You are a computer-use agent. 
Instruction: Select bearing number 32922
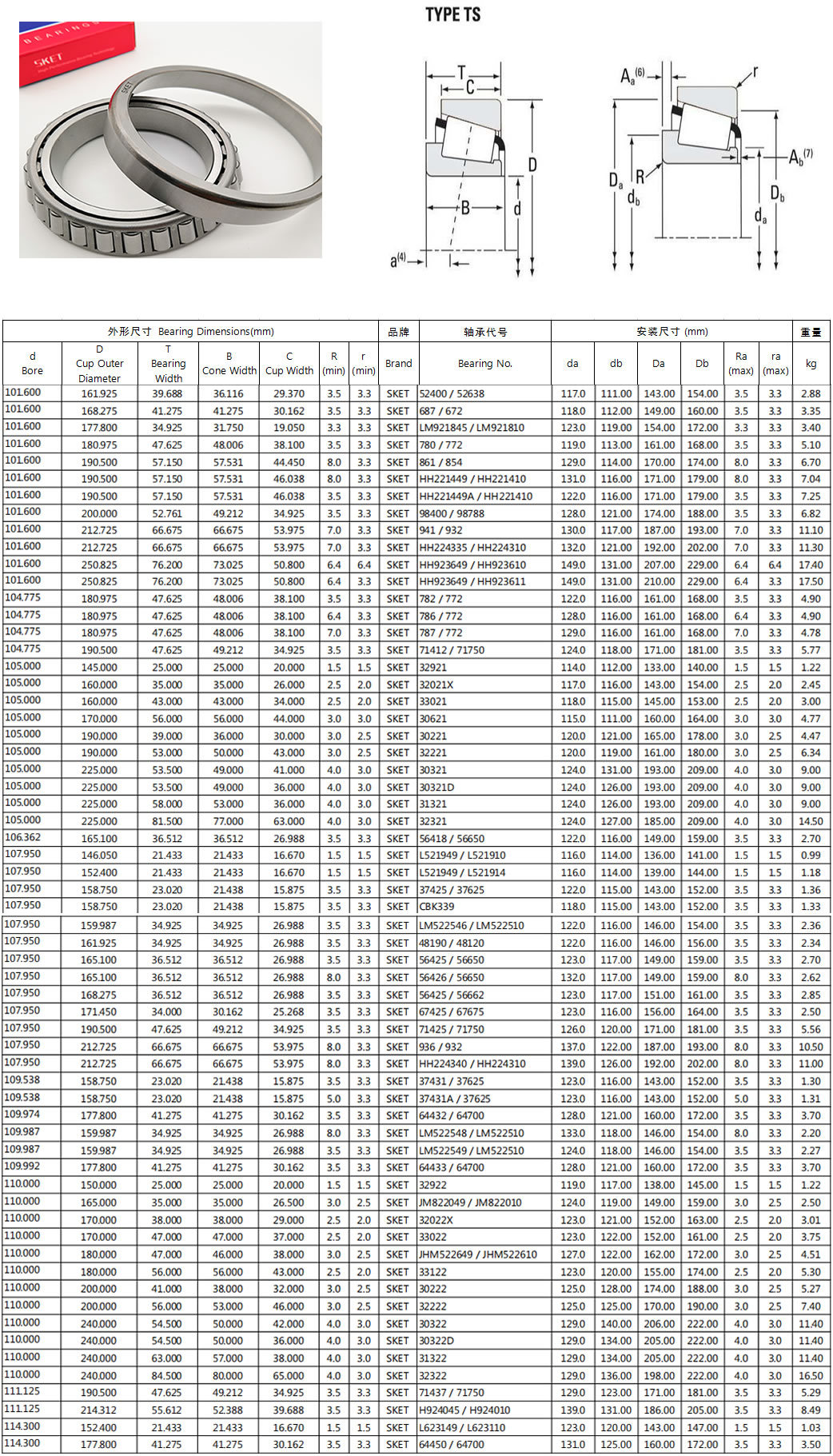433,1185
